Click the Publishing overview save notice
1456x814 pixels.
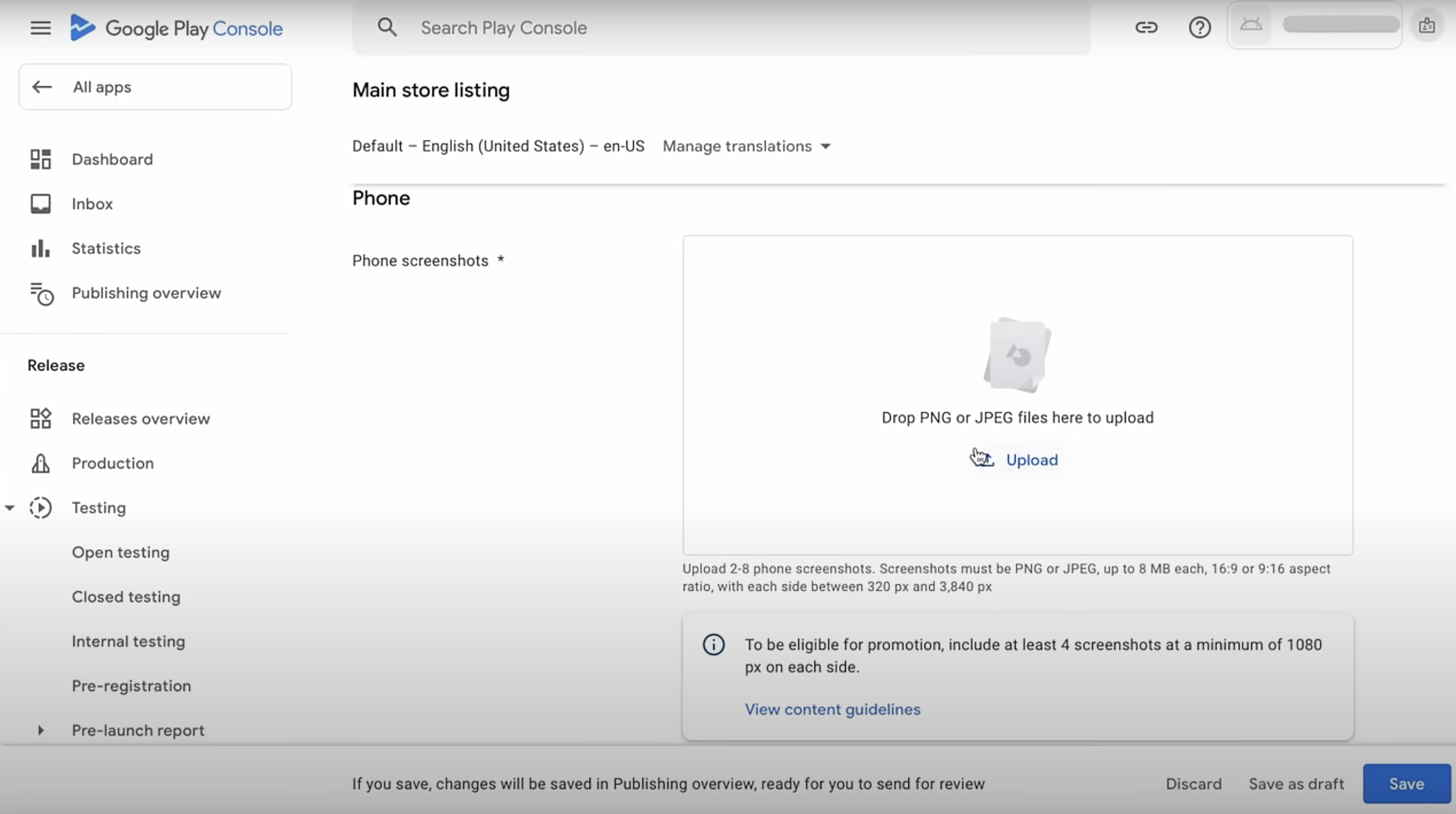tap(668, 784)
